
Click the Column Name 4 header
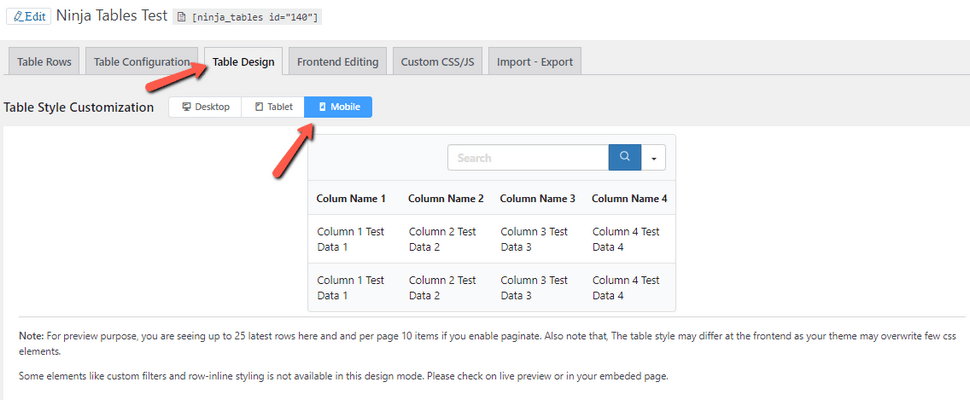pos(629,198)
